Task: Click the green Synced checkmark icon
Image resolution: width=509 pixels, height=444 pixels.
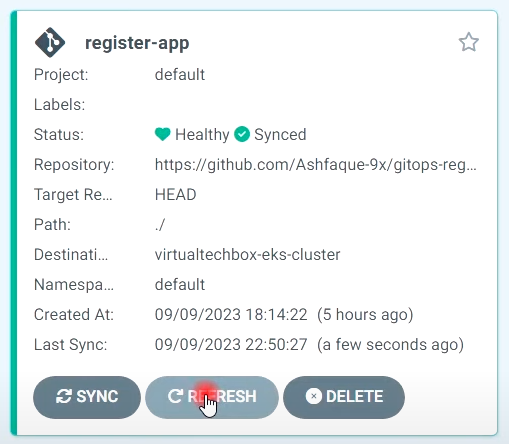Action: [242, 134]
